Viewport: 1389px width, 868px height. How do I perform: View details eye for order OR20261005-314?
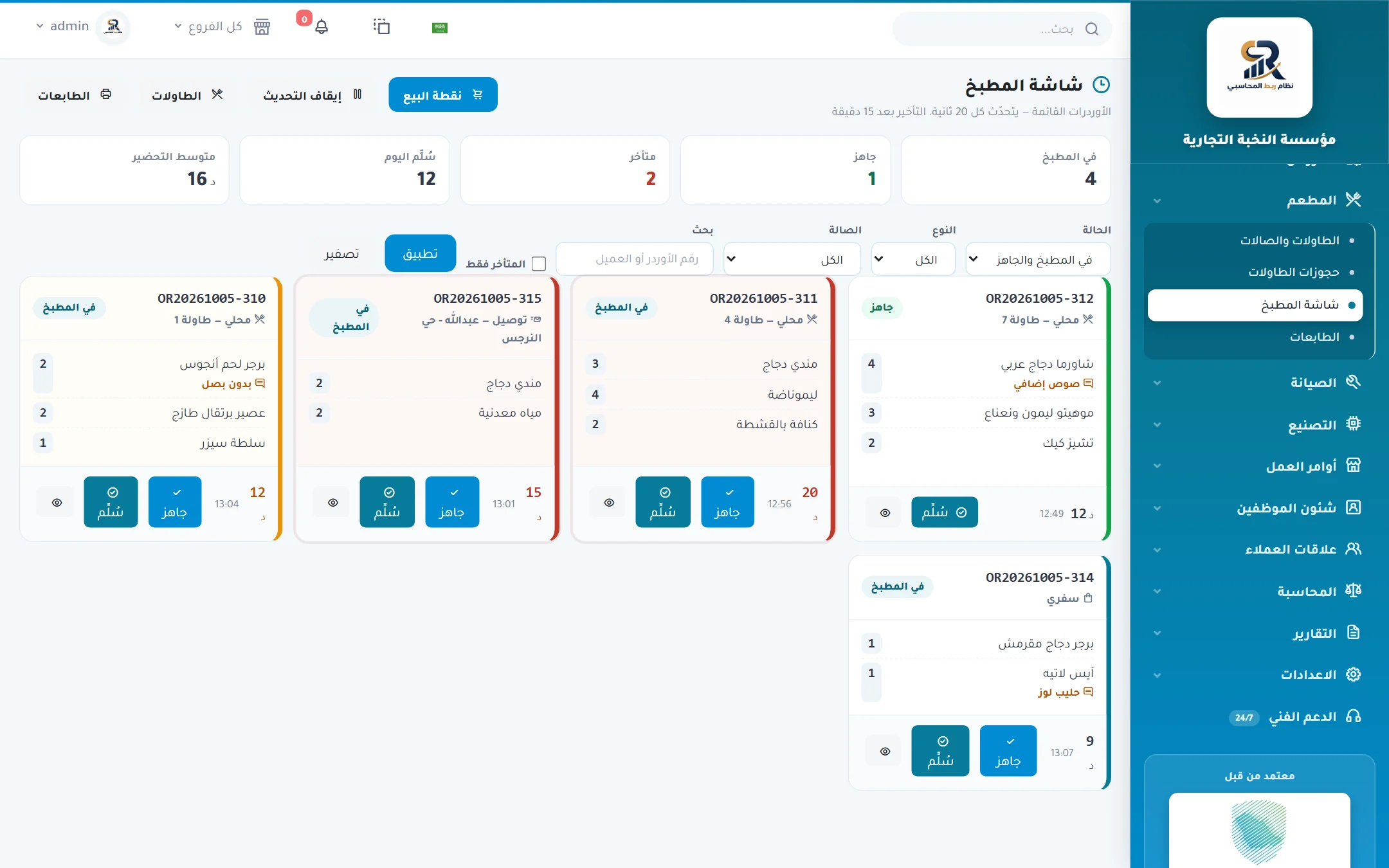click(885, 751)
